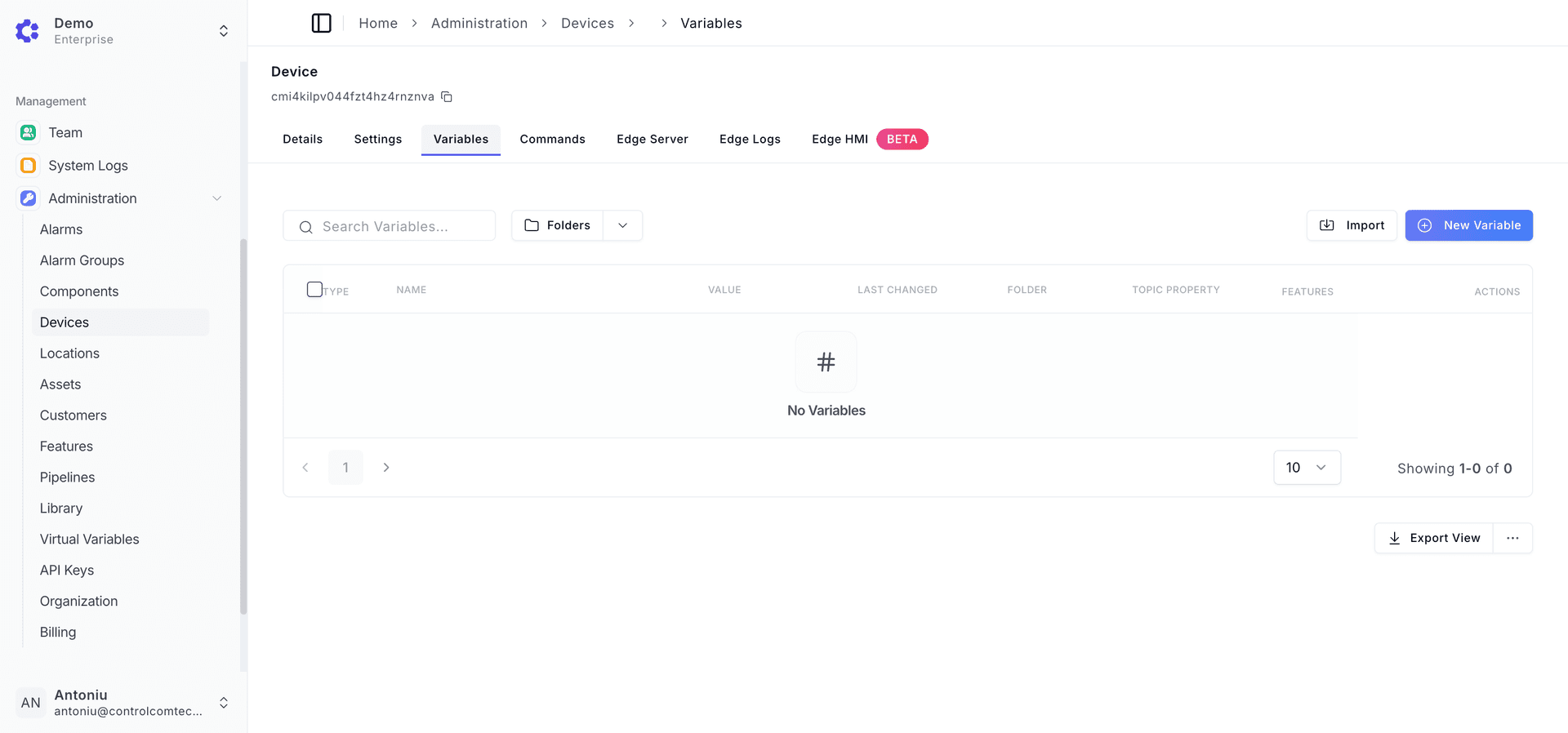
Task: Open API Keys in the sidebar
Action: [x=67, y=571]
